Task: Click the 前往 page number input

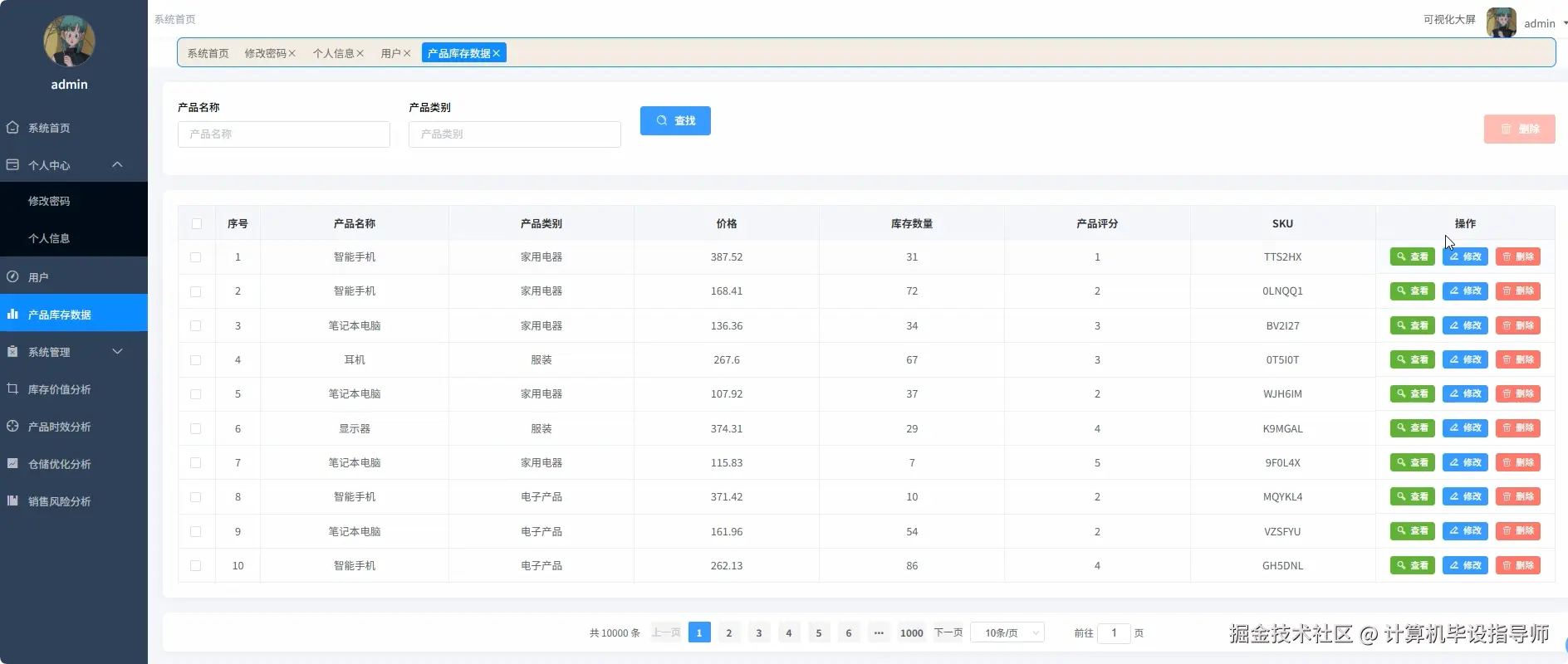Action: click(1114, 633)
